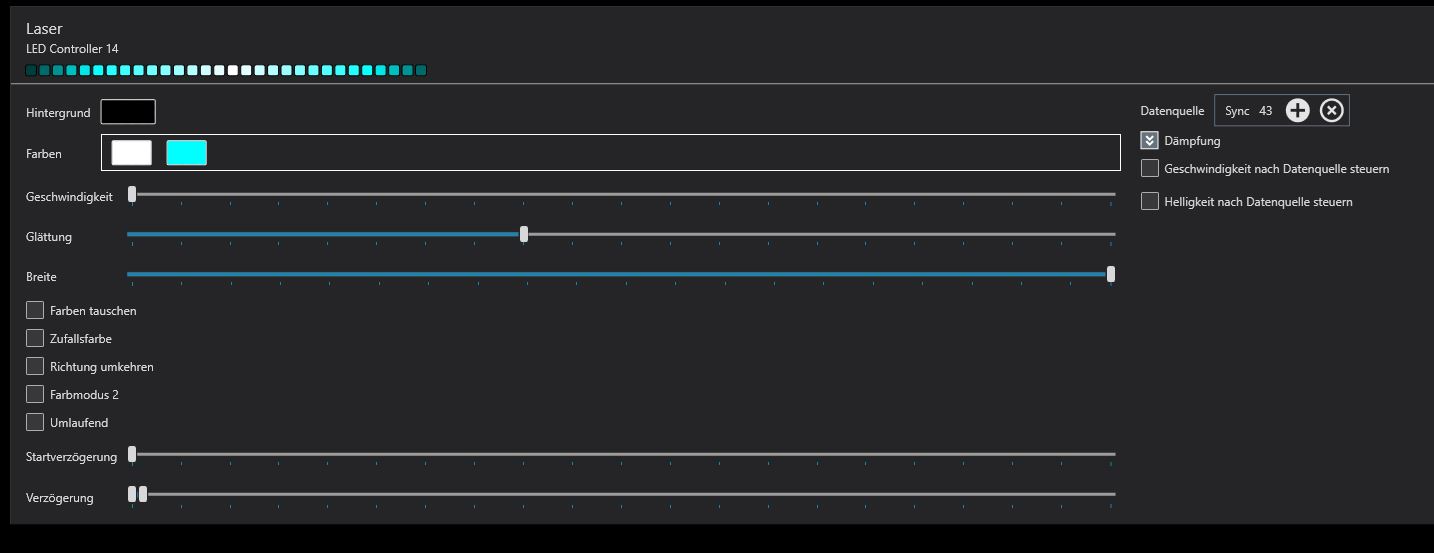Remove the Sync 43 data source
Image resolution: width=1434 pixels, height=553 pixels.
(x=1331, y=111)
